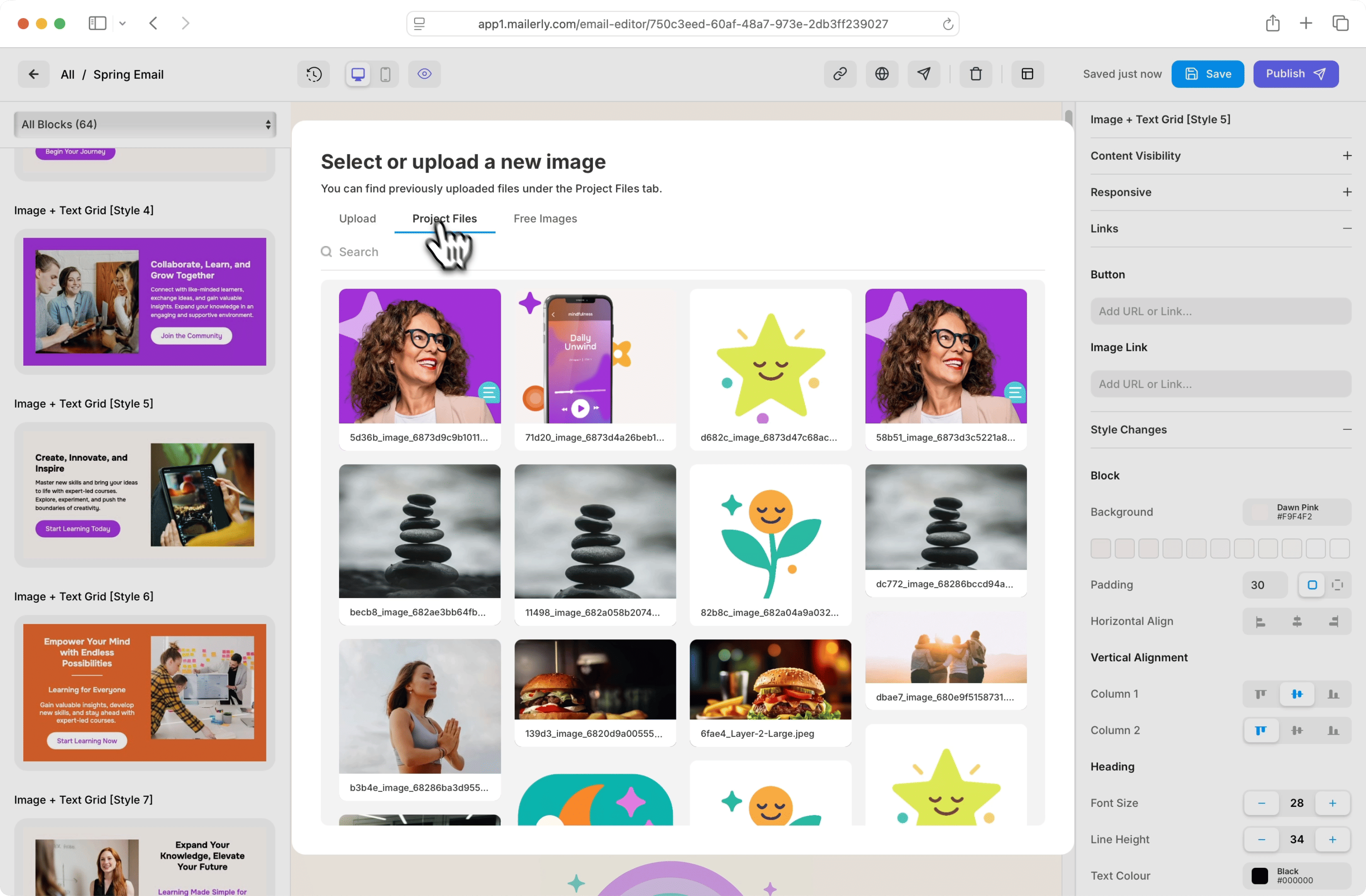
Task: Click the image Search field
Action: tap(683, 252)
